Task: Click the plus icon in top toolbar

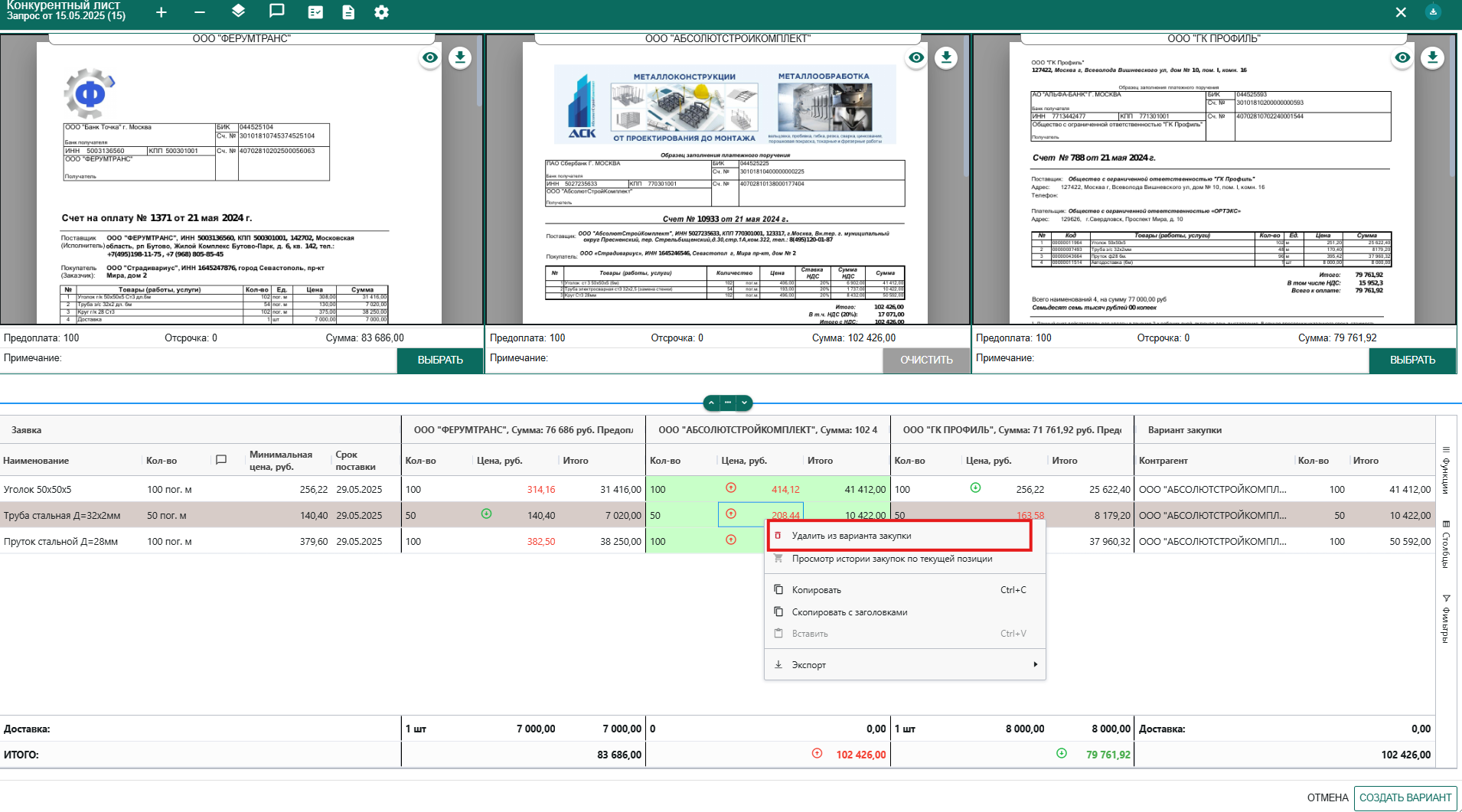Action: (161, 12)
